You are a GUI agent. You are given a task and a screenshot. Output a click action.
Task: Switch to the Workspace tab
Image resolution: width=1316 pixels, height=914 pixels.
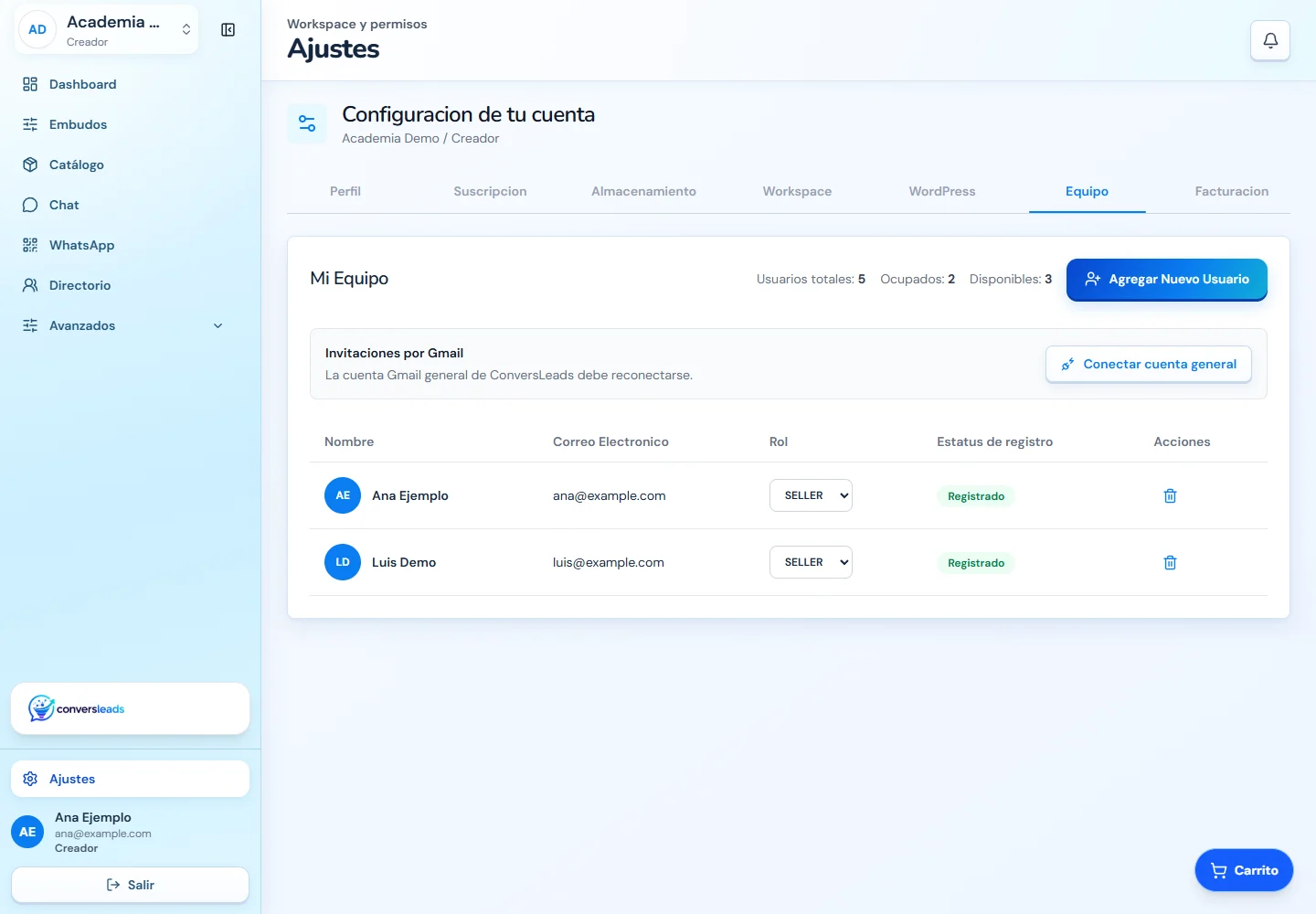coord(797,191)
